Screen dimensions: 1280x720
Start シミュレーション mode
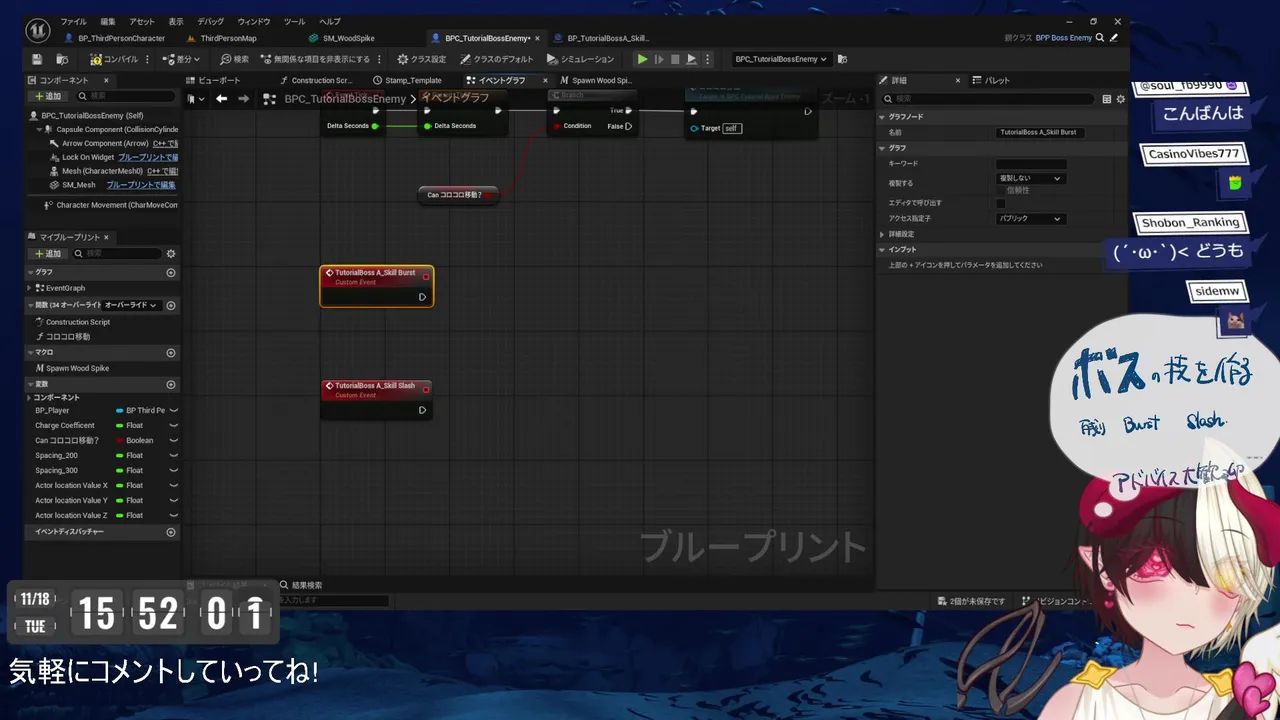[580, 59]
